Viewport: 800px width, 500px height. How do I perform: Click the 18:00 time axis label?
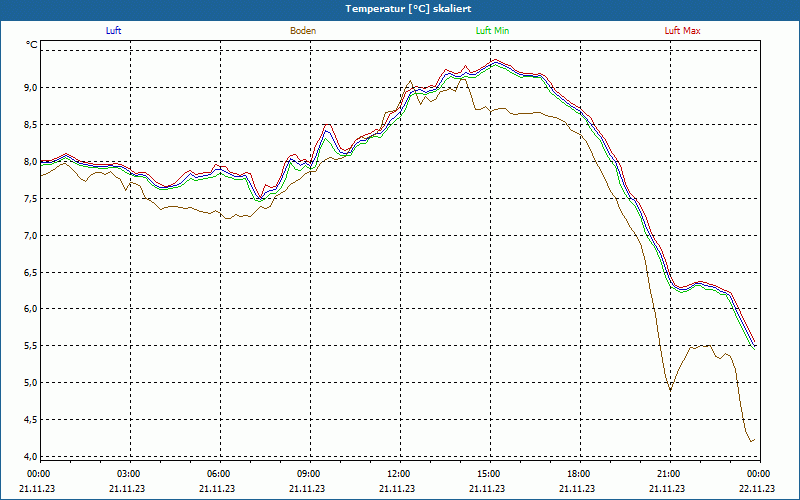(x=579, y=474)
